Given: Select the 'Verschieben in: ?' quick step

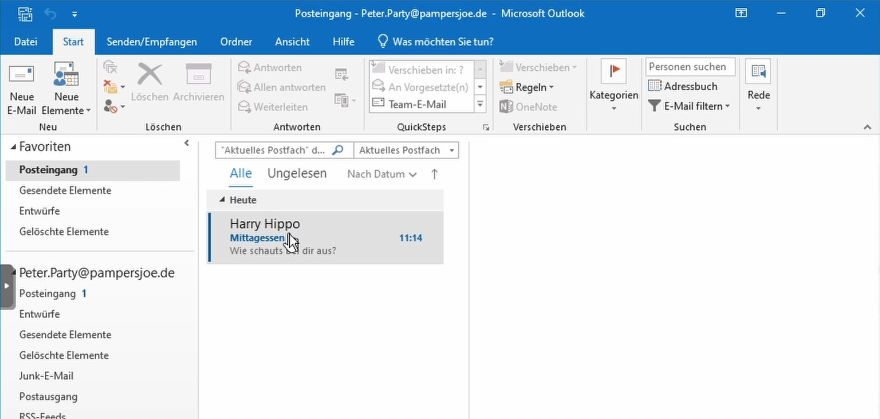Looking at the screenshot, I should [422, 70].
